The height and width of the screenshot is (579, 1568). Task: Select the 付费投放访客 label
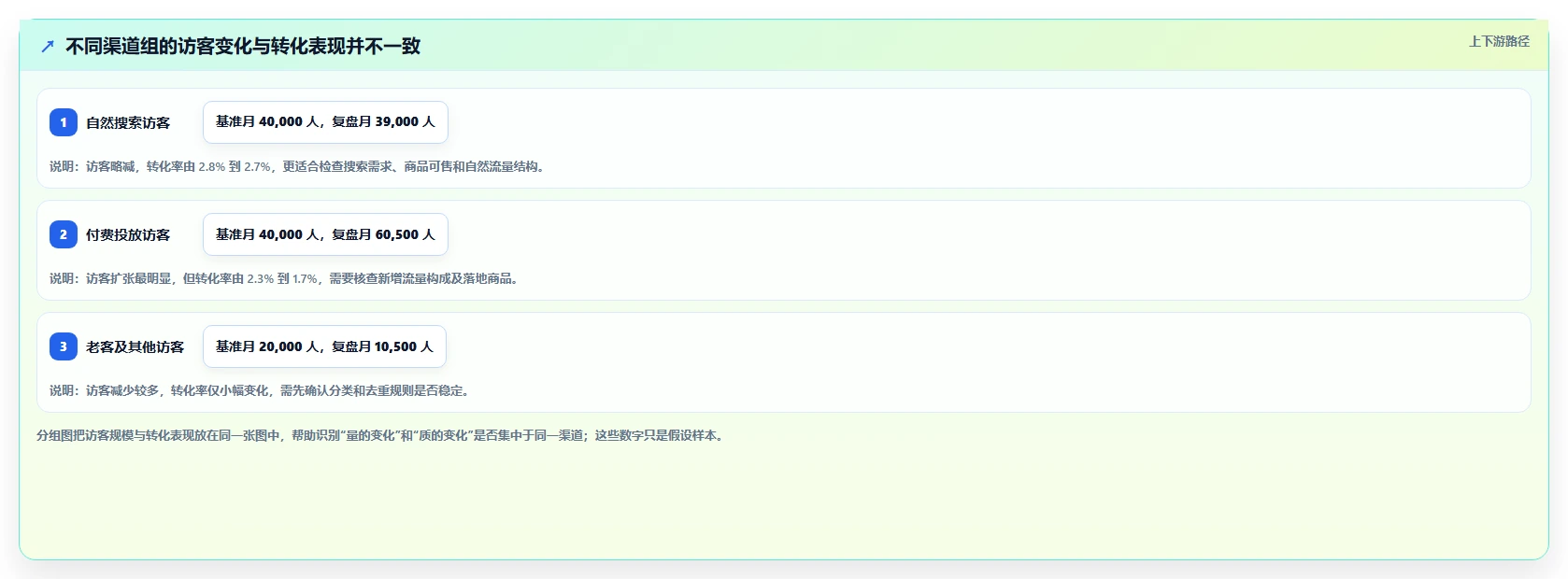[x=128, y=234]
